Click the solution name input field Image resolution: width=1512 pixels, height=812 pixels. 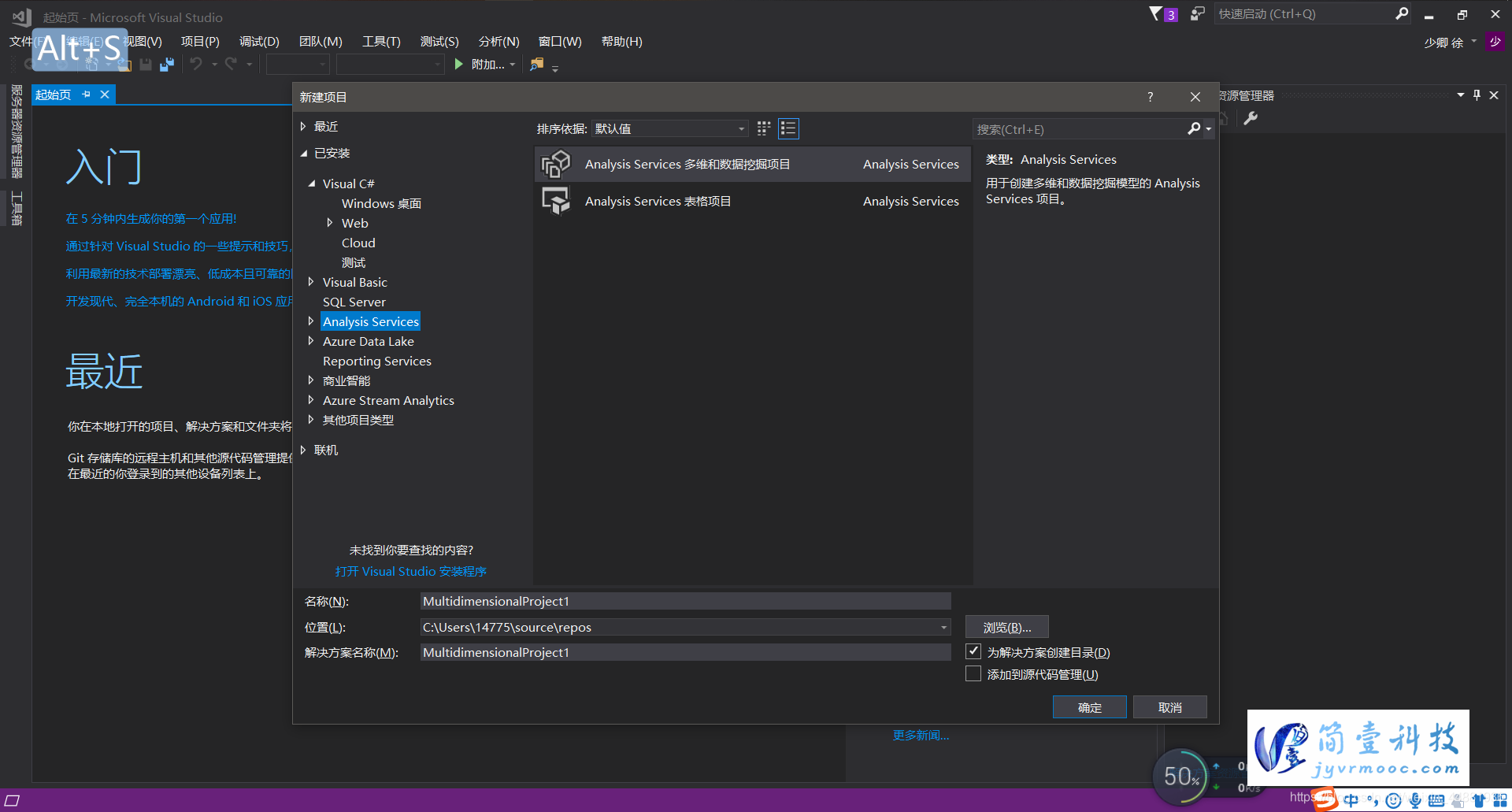pos(685,652)
